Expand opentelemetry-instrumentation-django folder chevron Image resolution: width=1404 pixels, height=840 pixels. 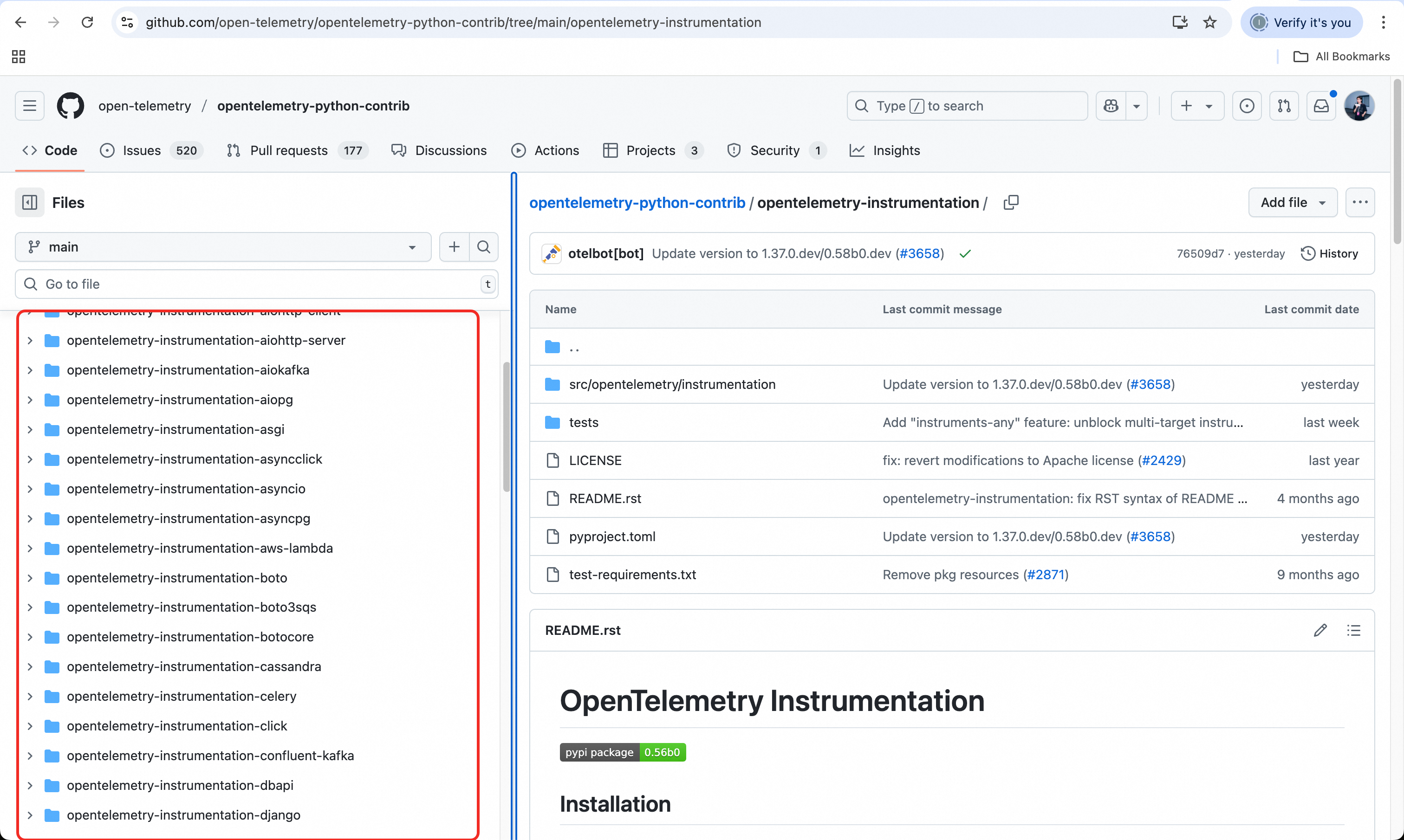30,815
